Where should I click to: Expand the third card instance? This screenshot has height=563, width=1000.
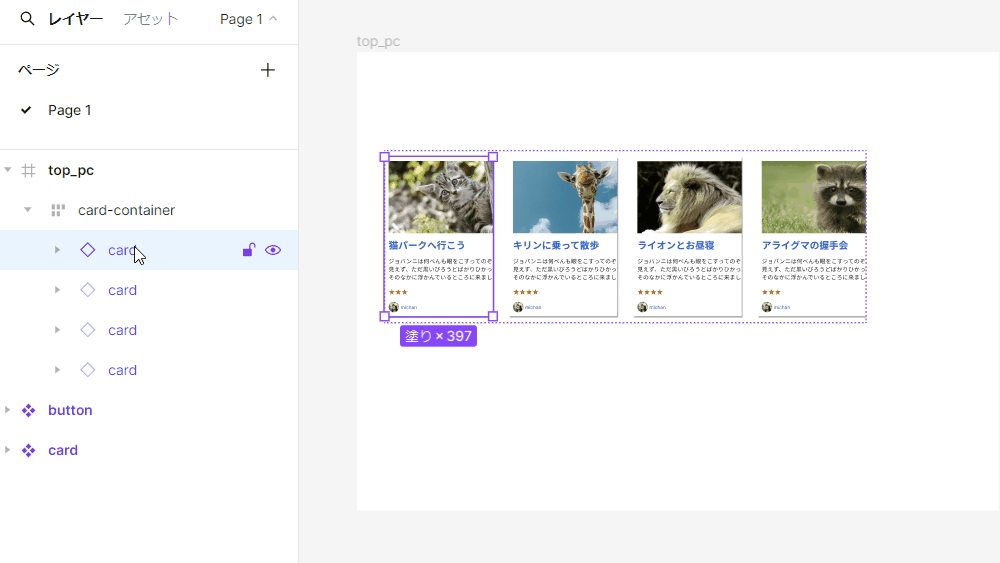[x=57, y=330]
